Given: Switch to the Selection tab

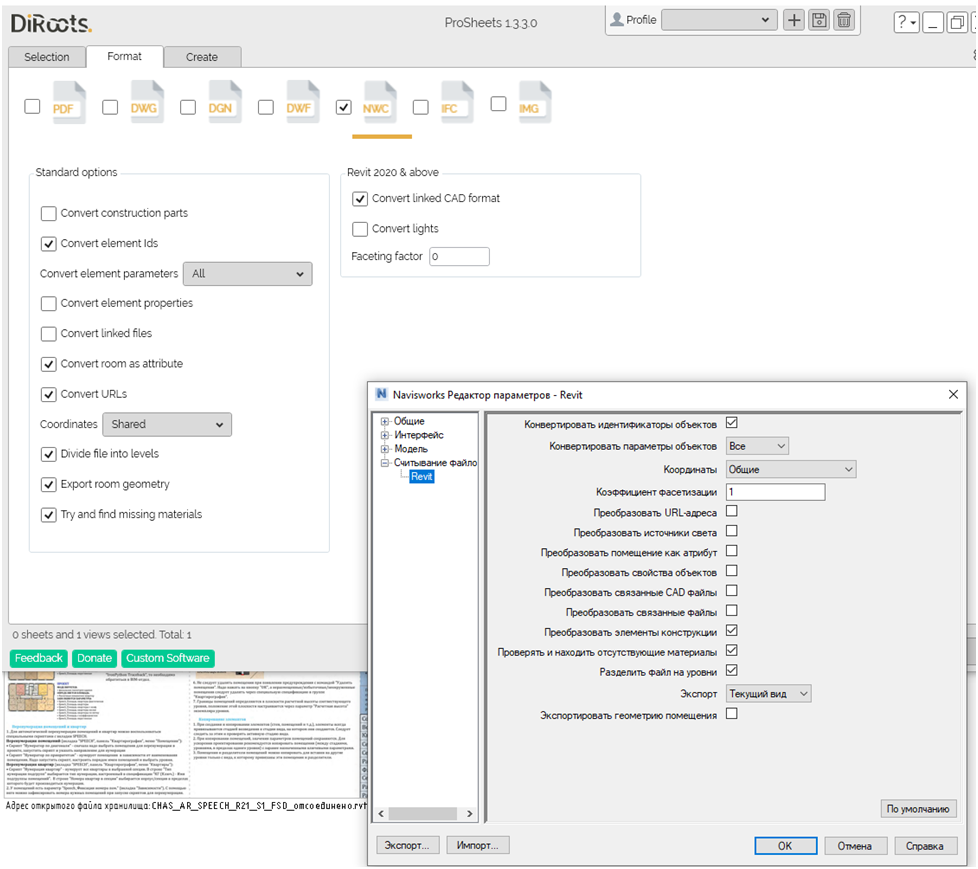Looking at the screenshot, I should point(47,57).
